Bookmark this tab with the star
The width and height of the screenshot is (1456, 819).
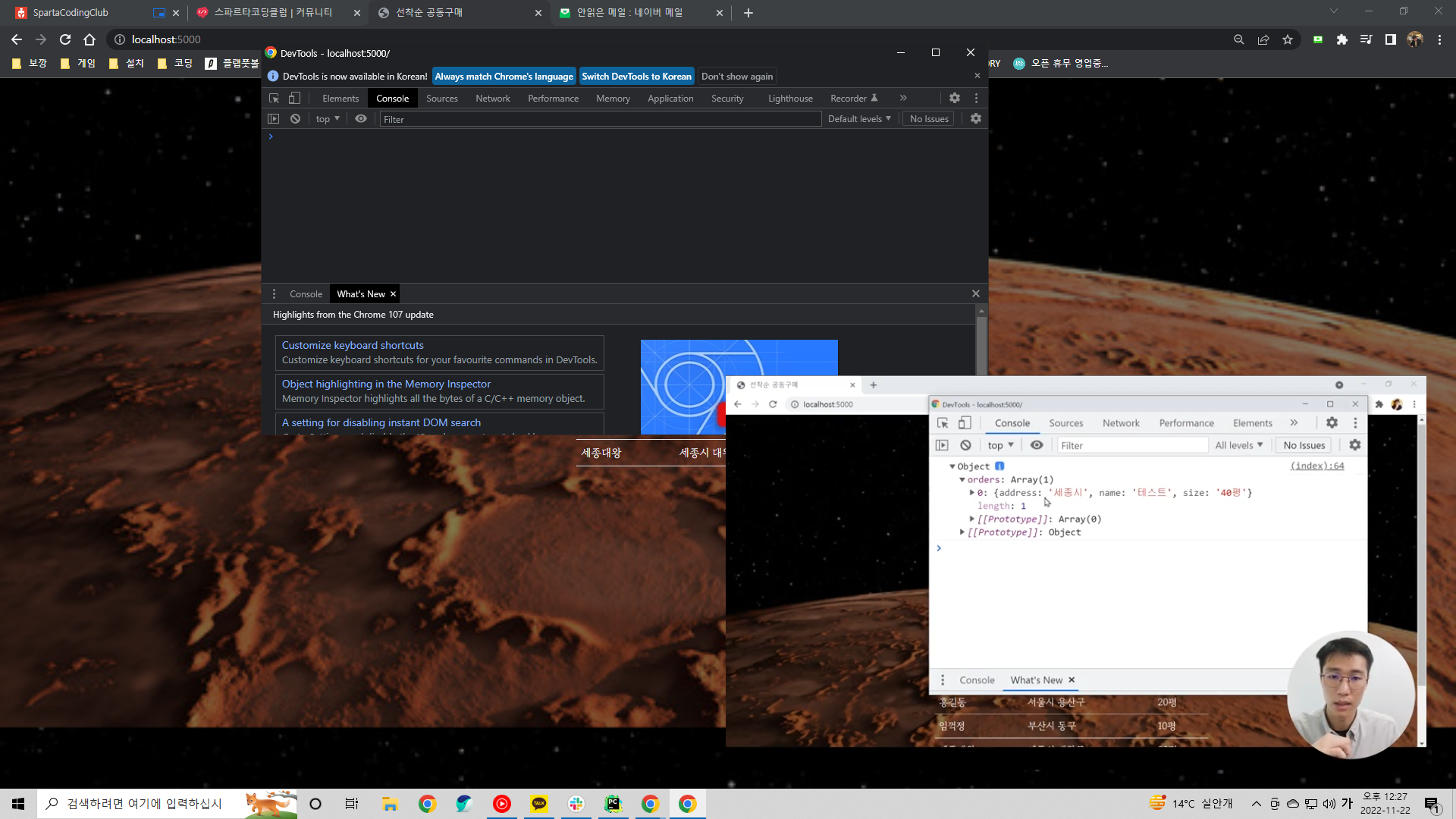[1288, 39]
